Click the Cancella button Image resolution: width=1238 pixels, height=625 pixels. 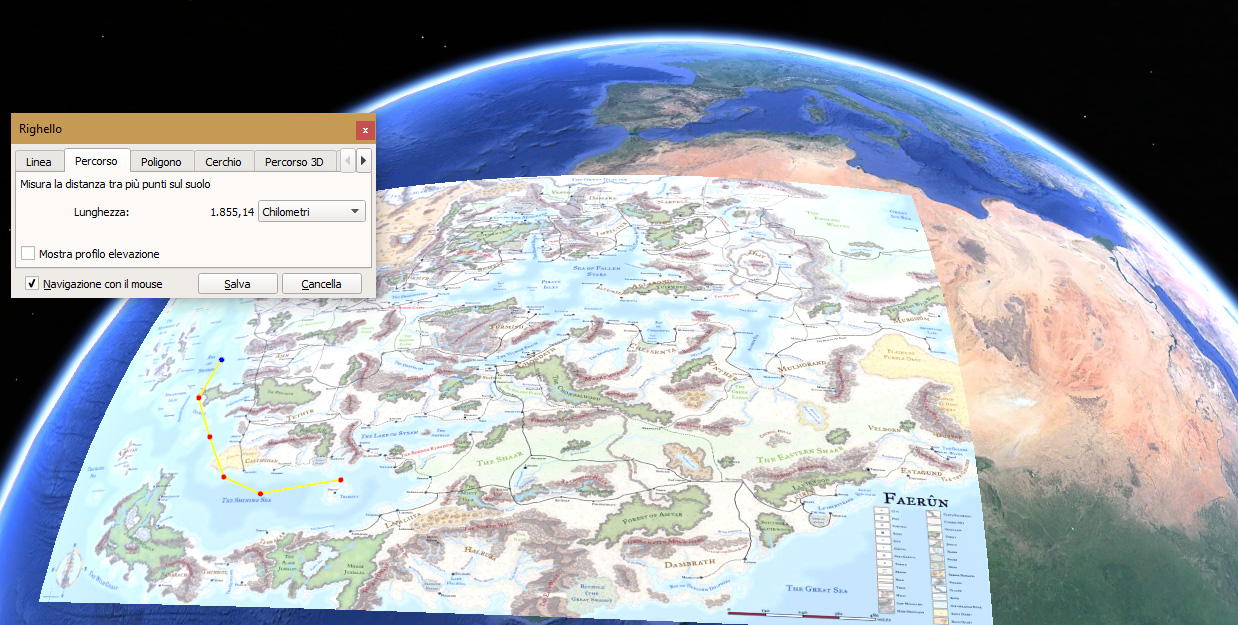tap(322, 284)
